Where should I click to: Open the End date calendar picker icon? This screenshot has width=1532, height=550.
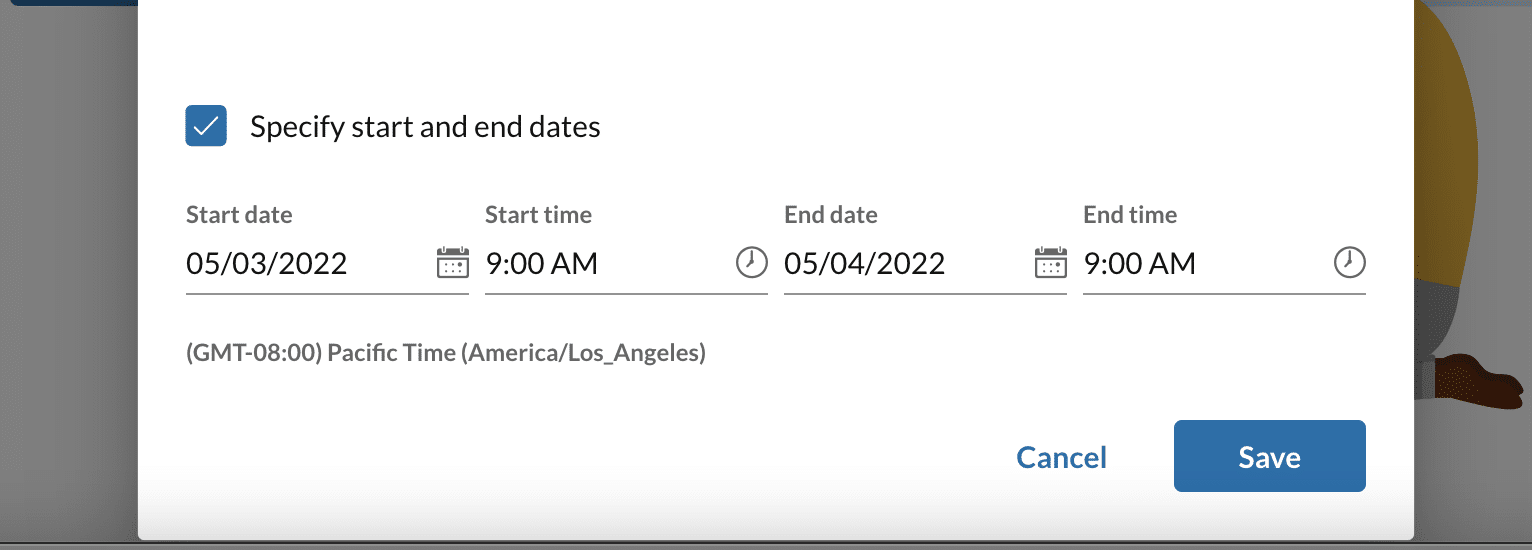pyautogui.click(x=1050, y=263)
